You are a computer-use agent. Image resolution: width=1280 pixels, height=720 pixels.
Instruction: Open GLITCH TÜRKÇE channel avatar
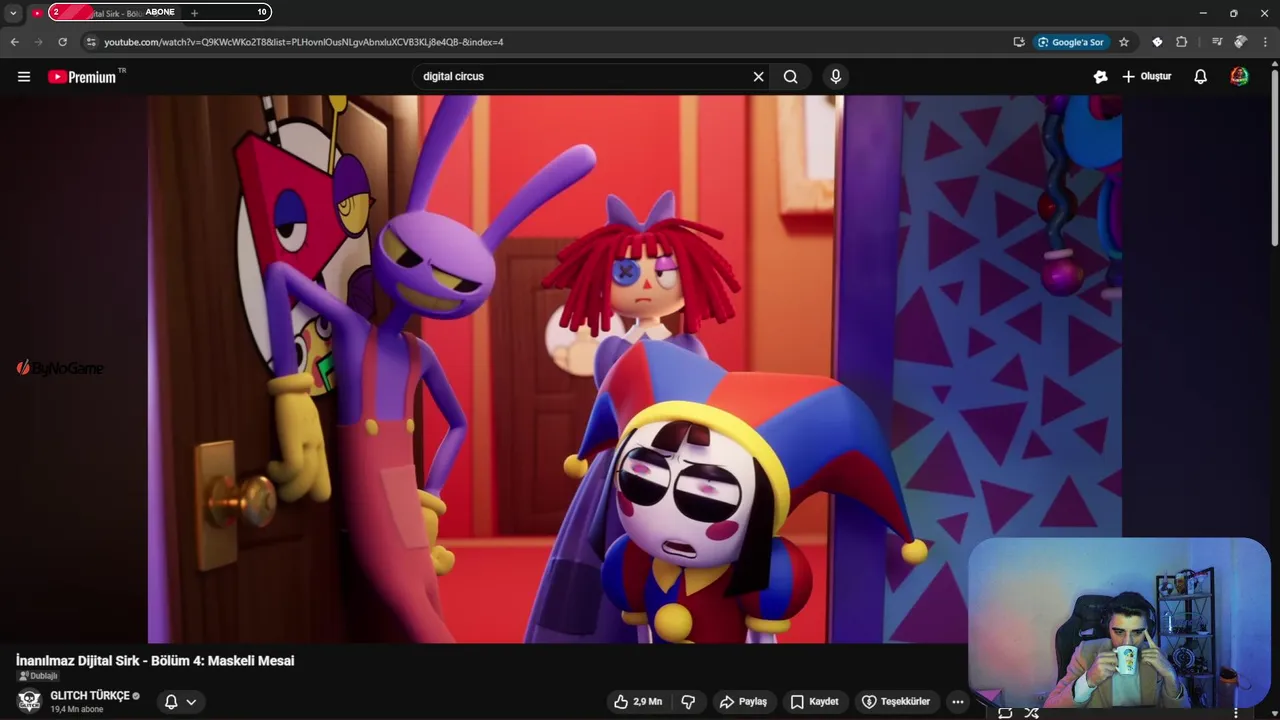(x=30, y=701)
